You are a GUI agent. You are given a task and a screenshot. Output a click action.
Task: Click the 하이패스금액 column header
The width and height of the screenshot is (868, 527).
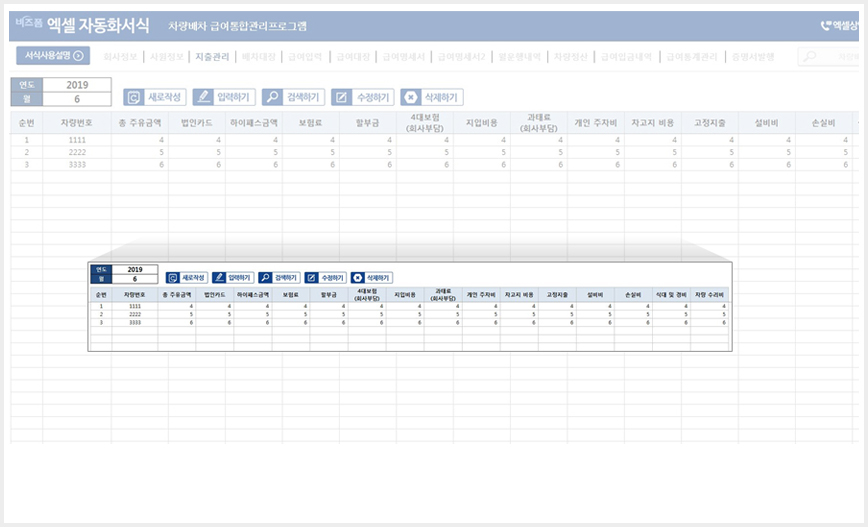click(x=254, y=123)
